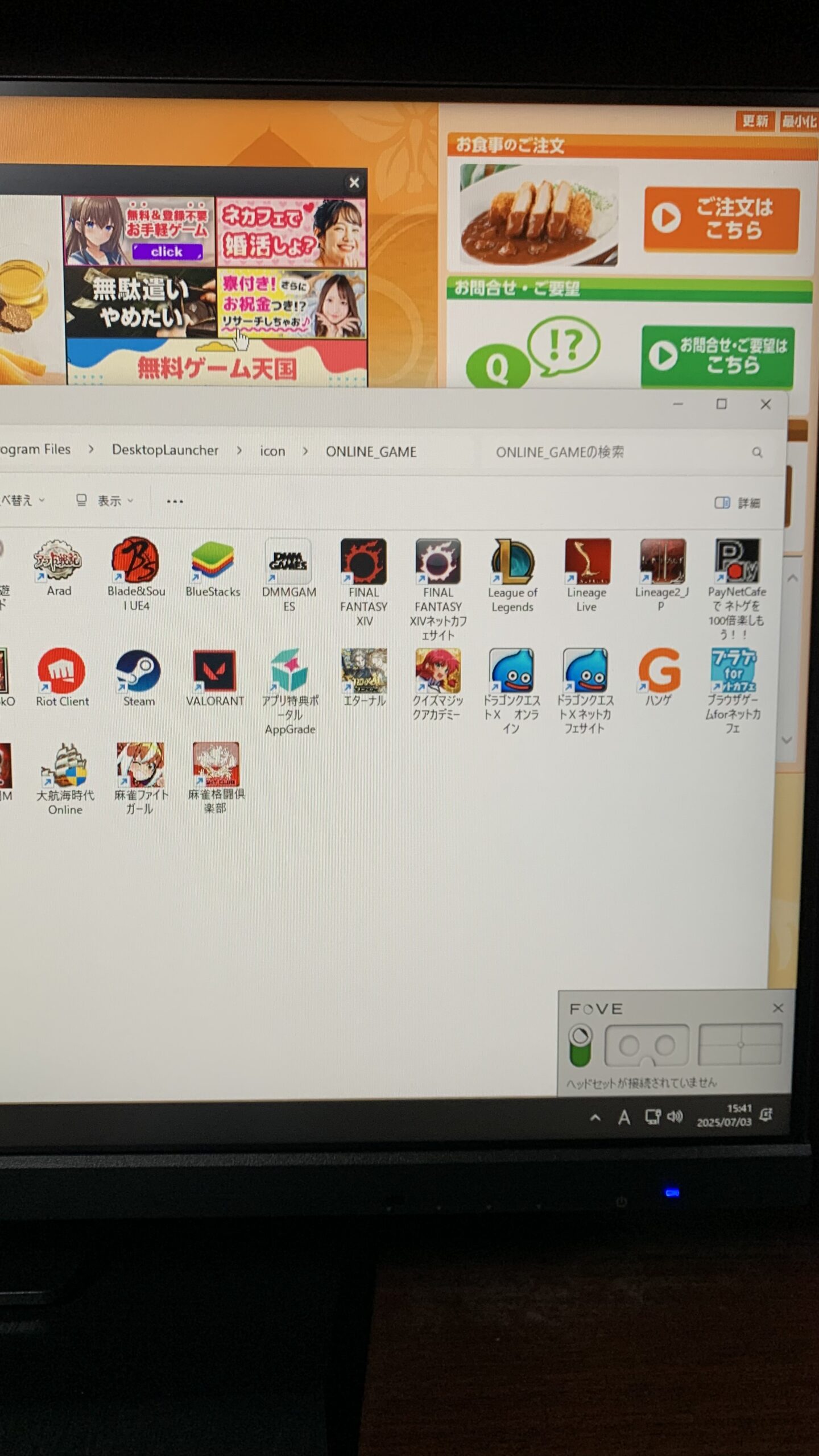Close the FOVE notification panel
The height and width of the screenshot is (1456, 819).
(778, 1008)
